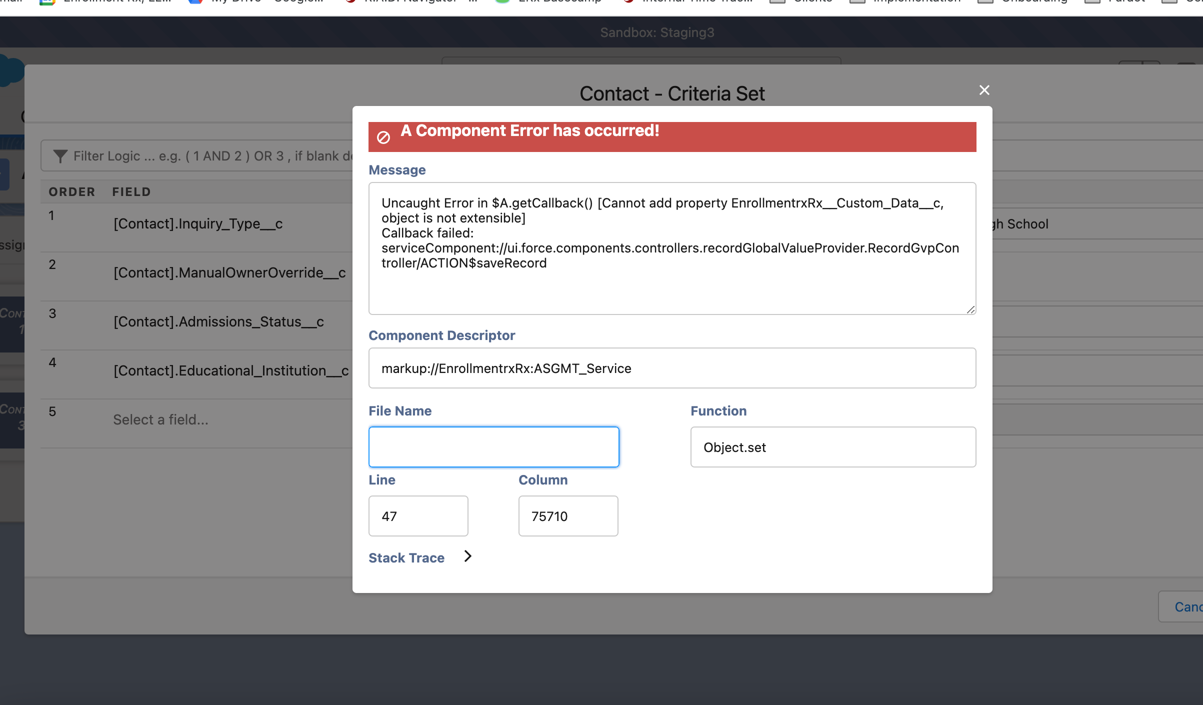The height and width of the screenshot is (705, 1203).
Task: Click 'Select a field...' in row 5
Action: (161, 420)
